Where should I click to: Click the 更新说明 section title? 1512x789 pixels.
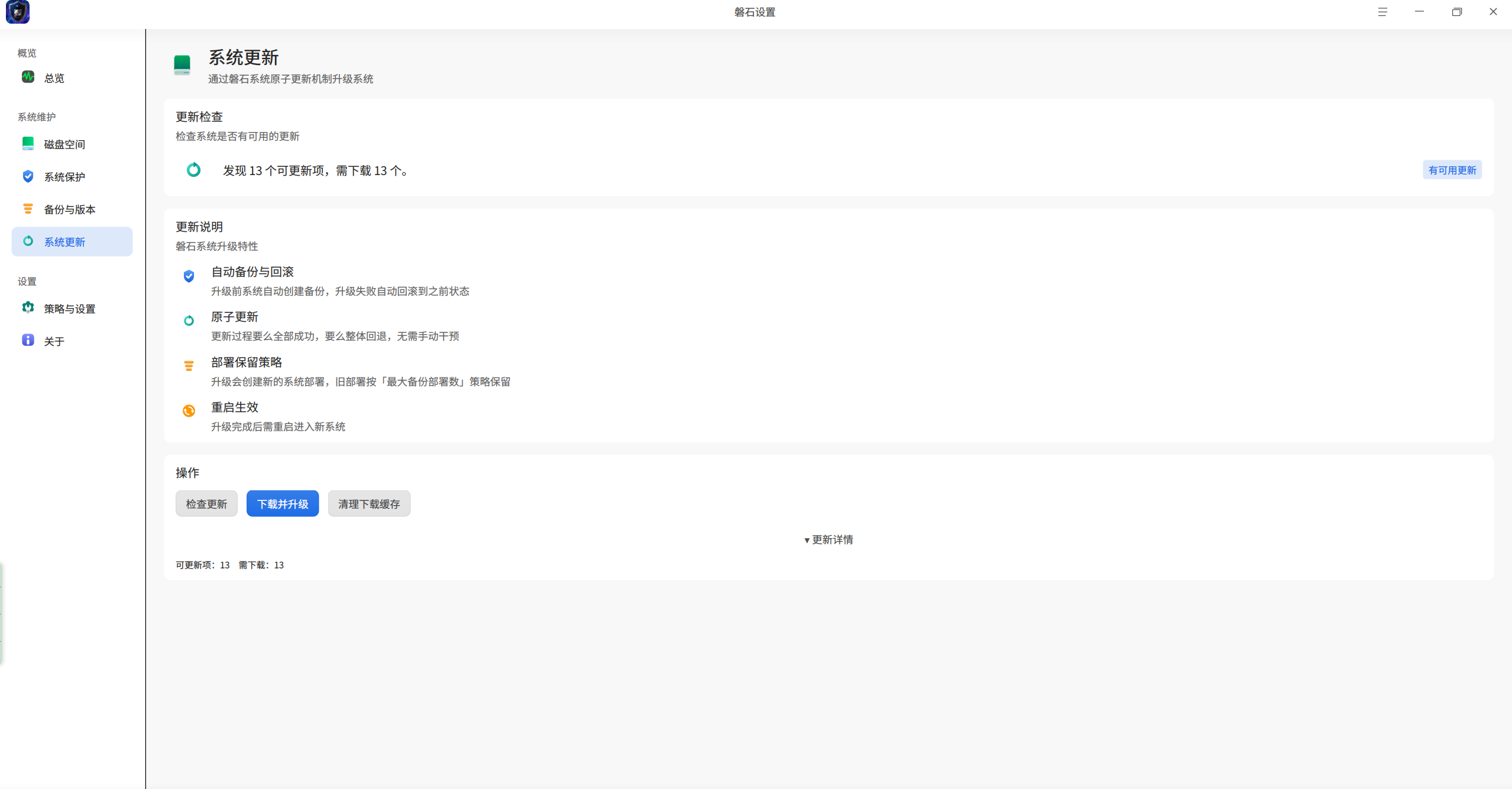tap(199, 227)
